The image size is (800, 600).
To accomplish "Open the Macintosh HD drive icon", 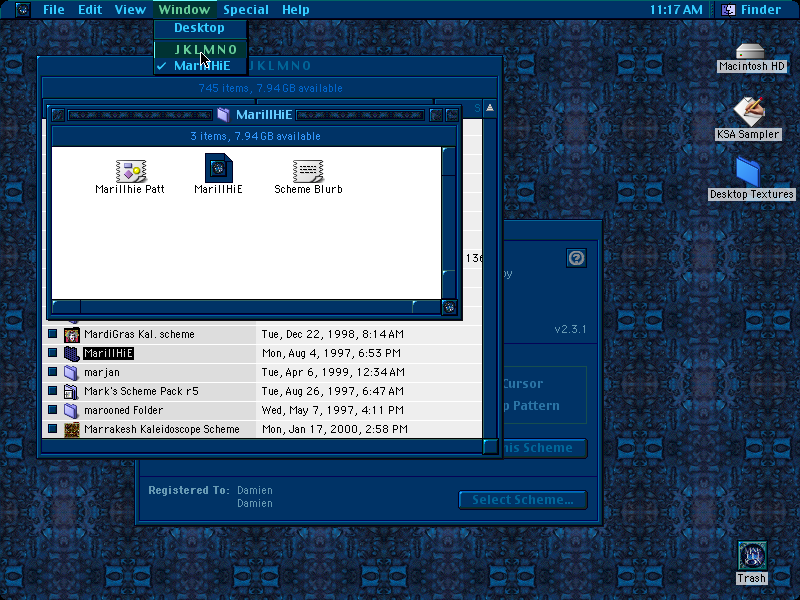I will coord(750,52).
